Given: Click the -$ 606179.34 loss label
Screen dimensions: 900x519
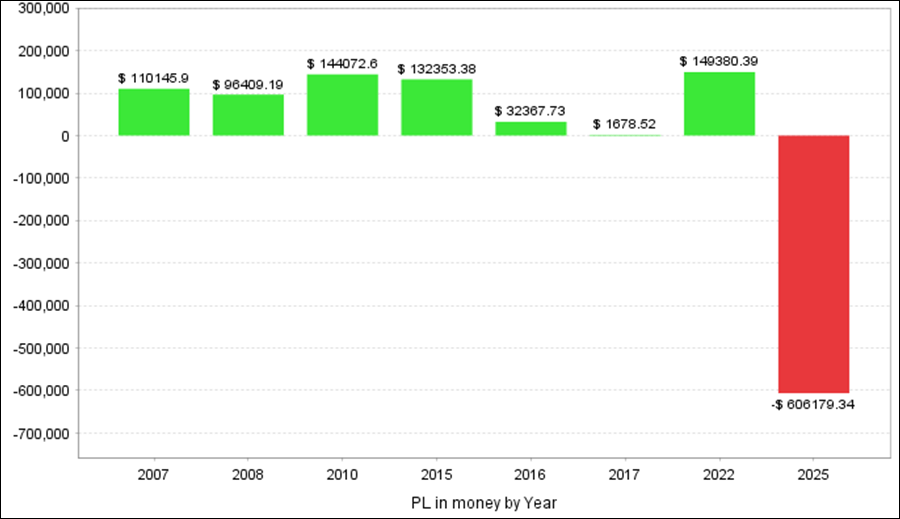Looking at the screenshot, I should [x=814, y=405].
